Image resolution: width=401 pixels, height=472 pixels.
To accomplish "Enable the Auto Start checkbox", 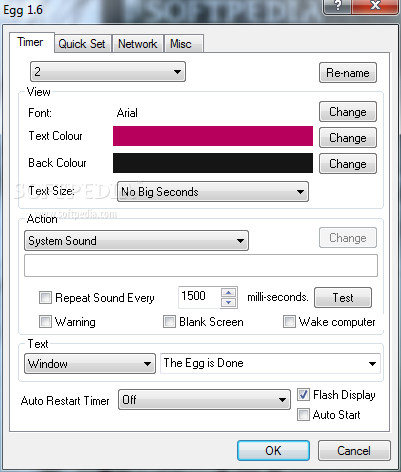I will pyautogui.click(x=303, y=415).
